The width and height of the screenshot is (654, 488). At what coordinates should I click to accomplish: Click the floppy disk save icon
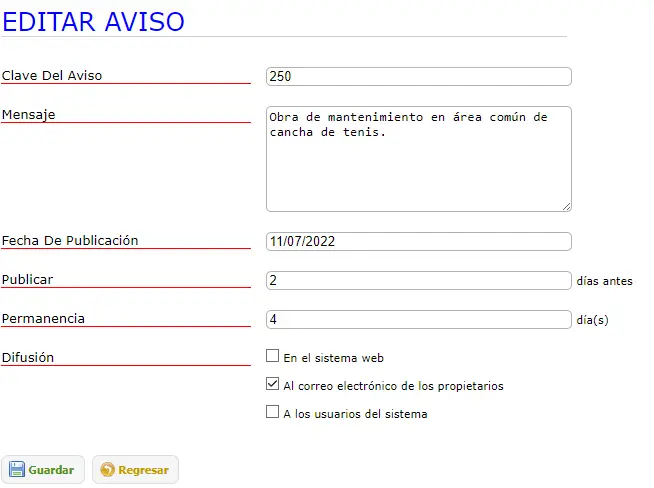17,469
